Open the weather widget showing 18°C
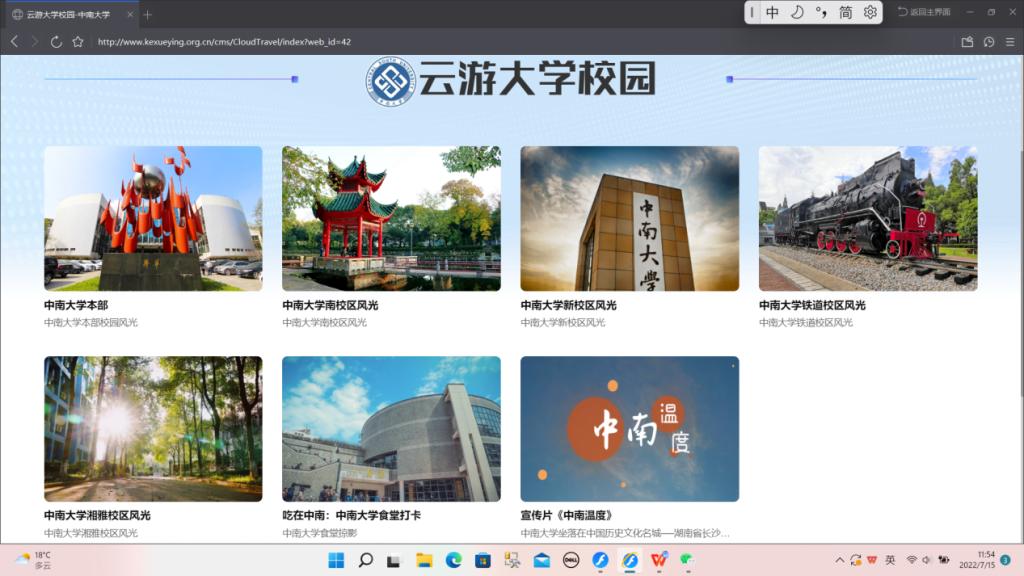Image resolution: width=1024 pixels, height=576 pixels. [x=33, y=560]
